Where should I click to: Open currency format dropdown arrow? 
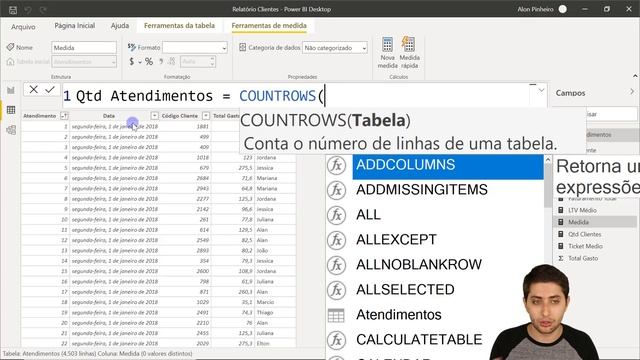[140, 62]
